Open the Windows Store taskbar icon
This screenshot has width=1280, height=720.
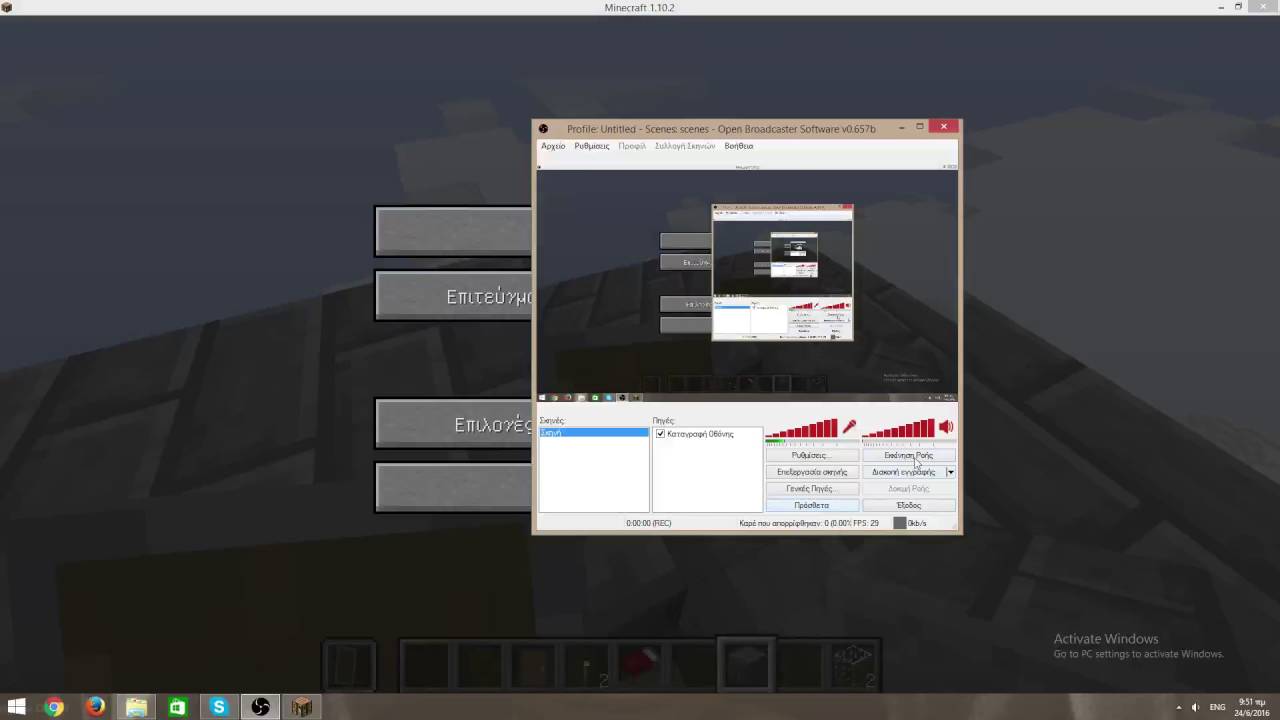(x=177, y=707)
